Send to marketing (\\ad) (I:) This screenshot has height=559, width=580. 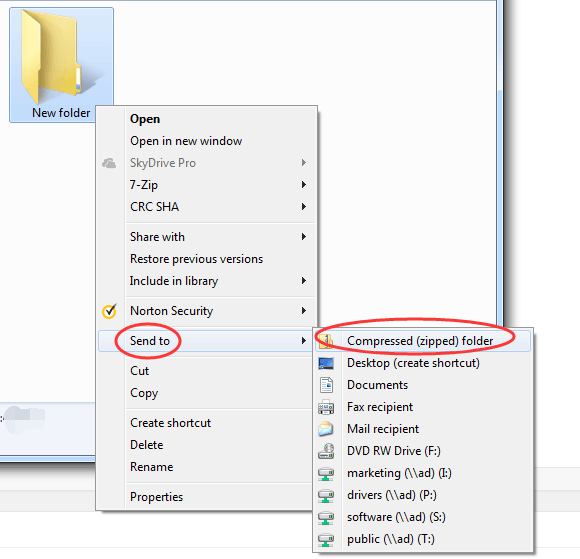point(423,473)
